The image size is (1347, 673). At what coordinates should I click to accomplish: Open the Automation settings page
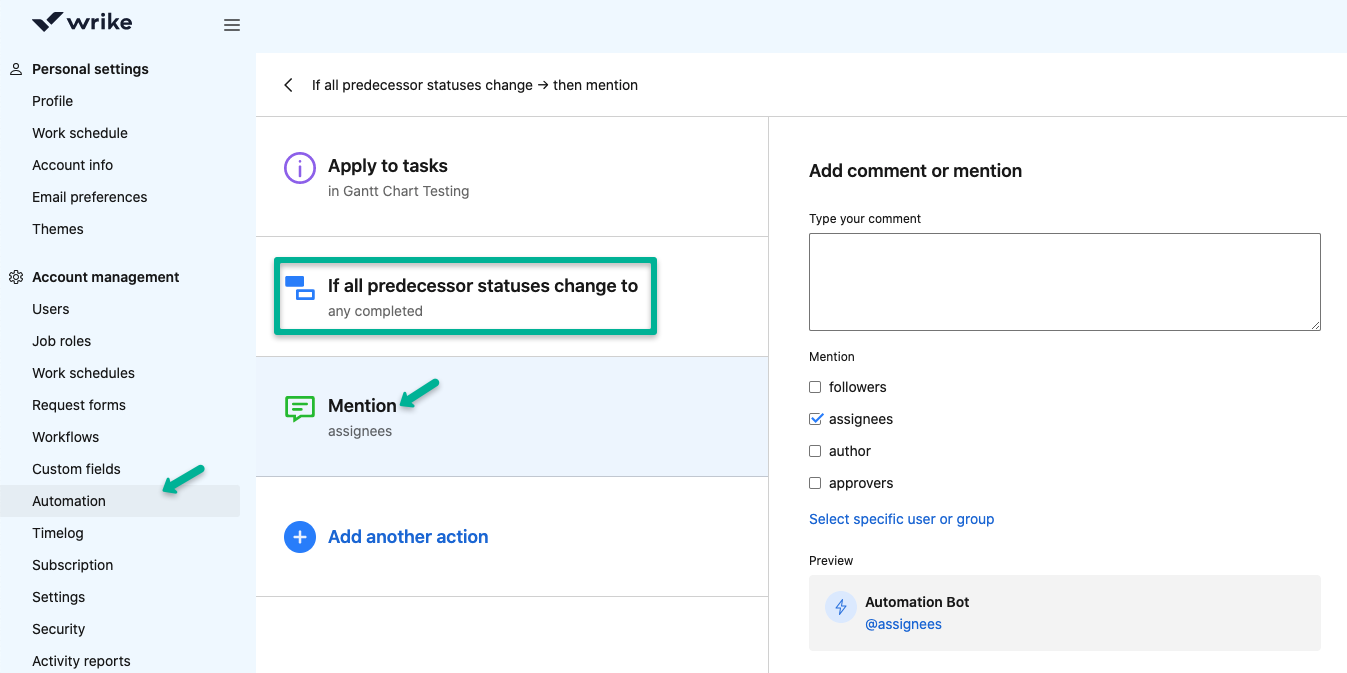[69, 501]
